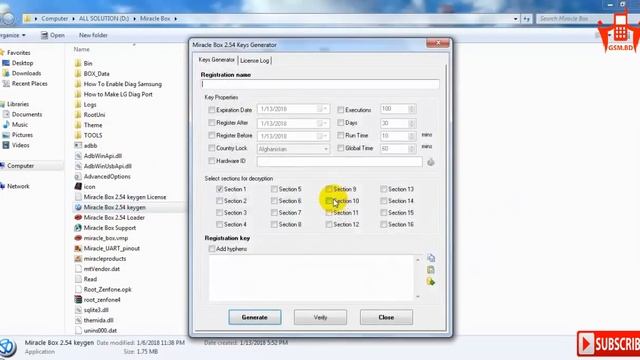Viewport: 640px width, 360px height.
Task: Go to Downloads in Favorites
Action: 22,73
